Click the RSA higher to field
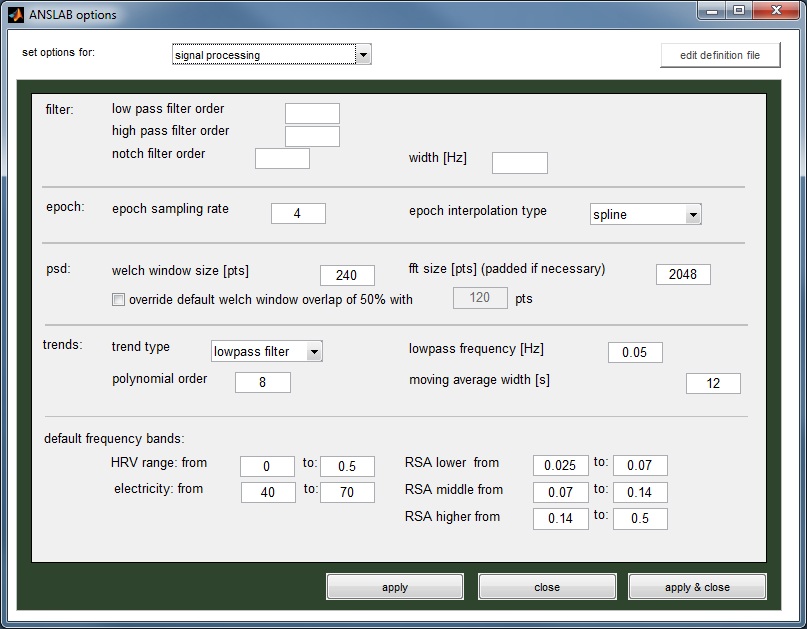This screenshot has width=807, height=629. coord(640,519)
